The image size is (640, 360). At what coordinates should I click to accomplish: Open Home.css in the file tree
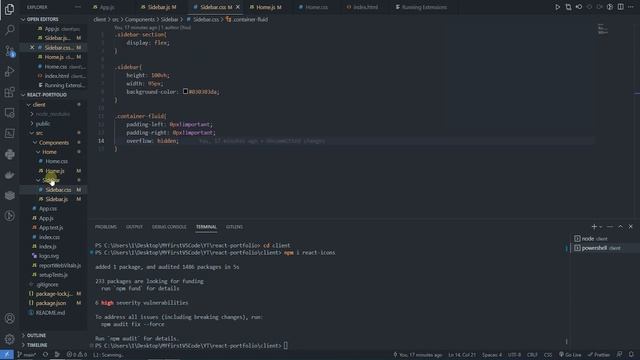(57, 161)
